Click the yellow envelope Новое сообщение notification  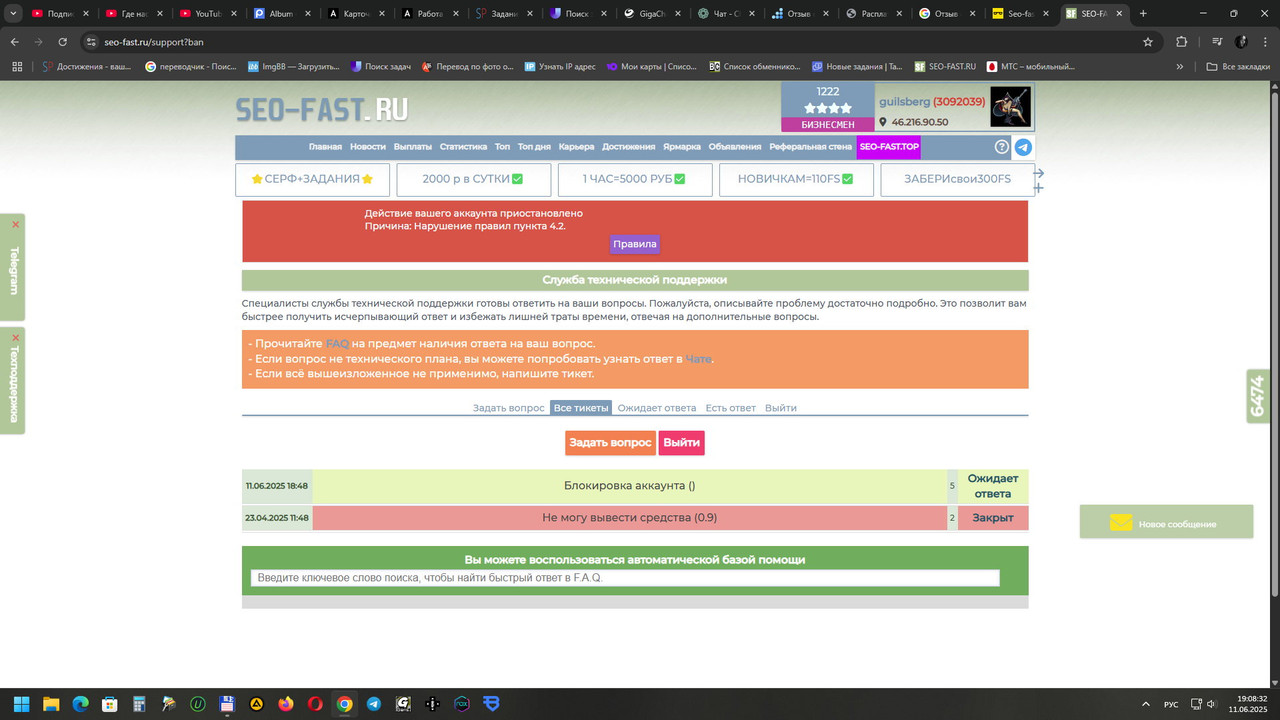(x=1166, y=522)
